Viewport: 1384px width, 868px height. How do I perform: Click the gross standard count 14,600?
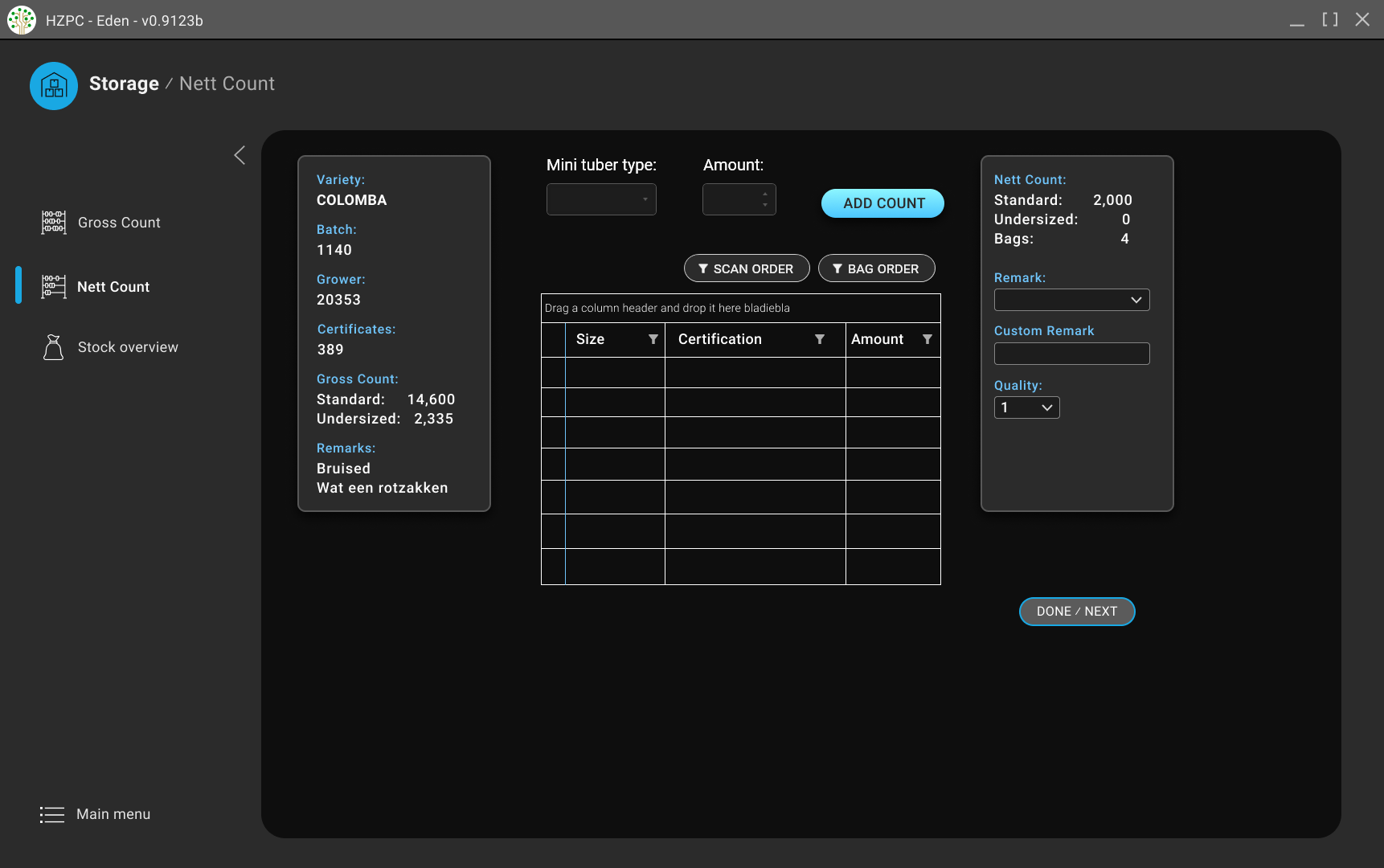point(431,399)
